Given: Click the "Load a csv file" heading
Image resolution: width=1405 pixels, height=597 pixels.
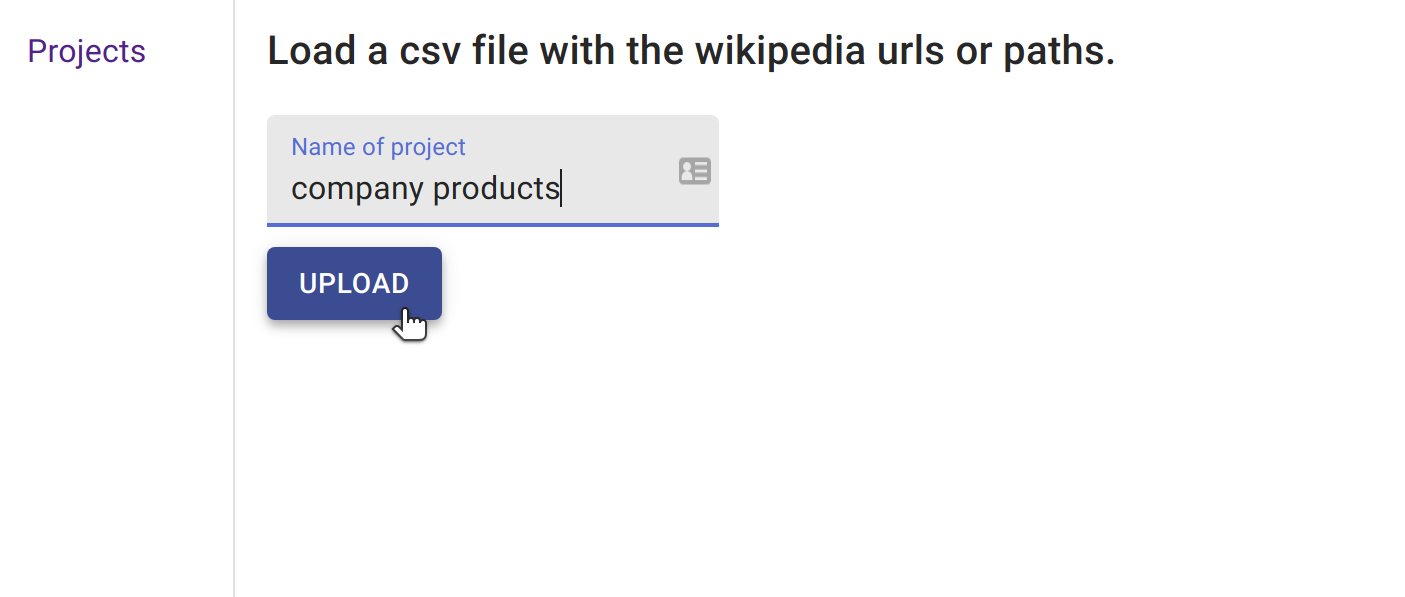Looking at the screenshot, I should (x=690, y=51).
